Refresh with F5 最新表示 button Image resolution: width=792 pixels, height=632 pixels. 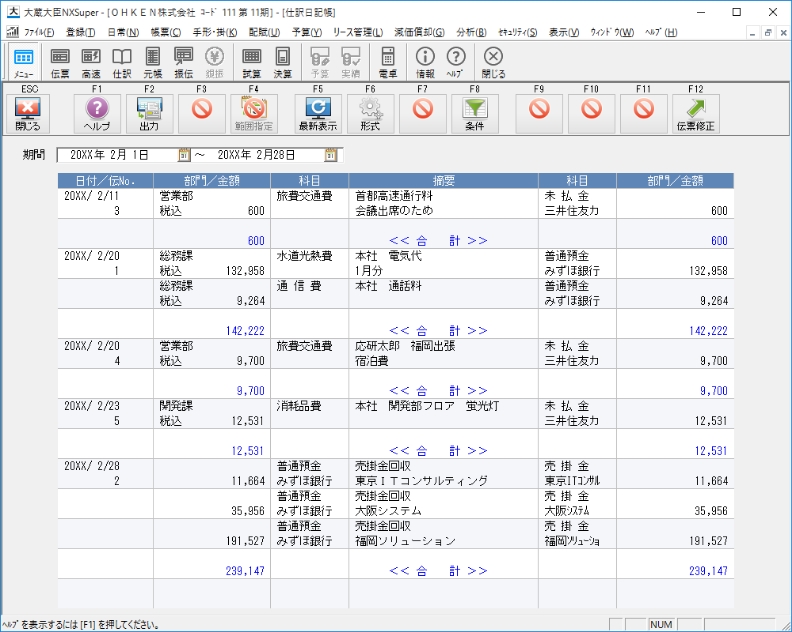coord(318,114)
